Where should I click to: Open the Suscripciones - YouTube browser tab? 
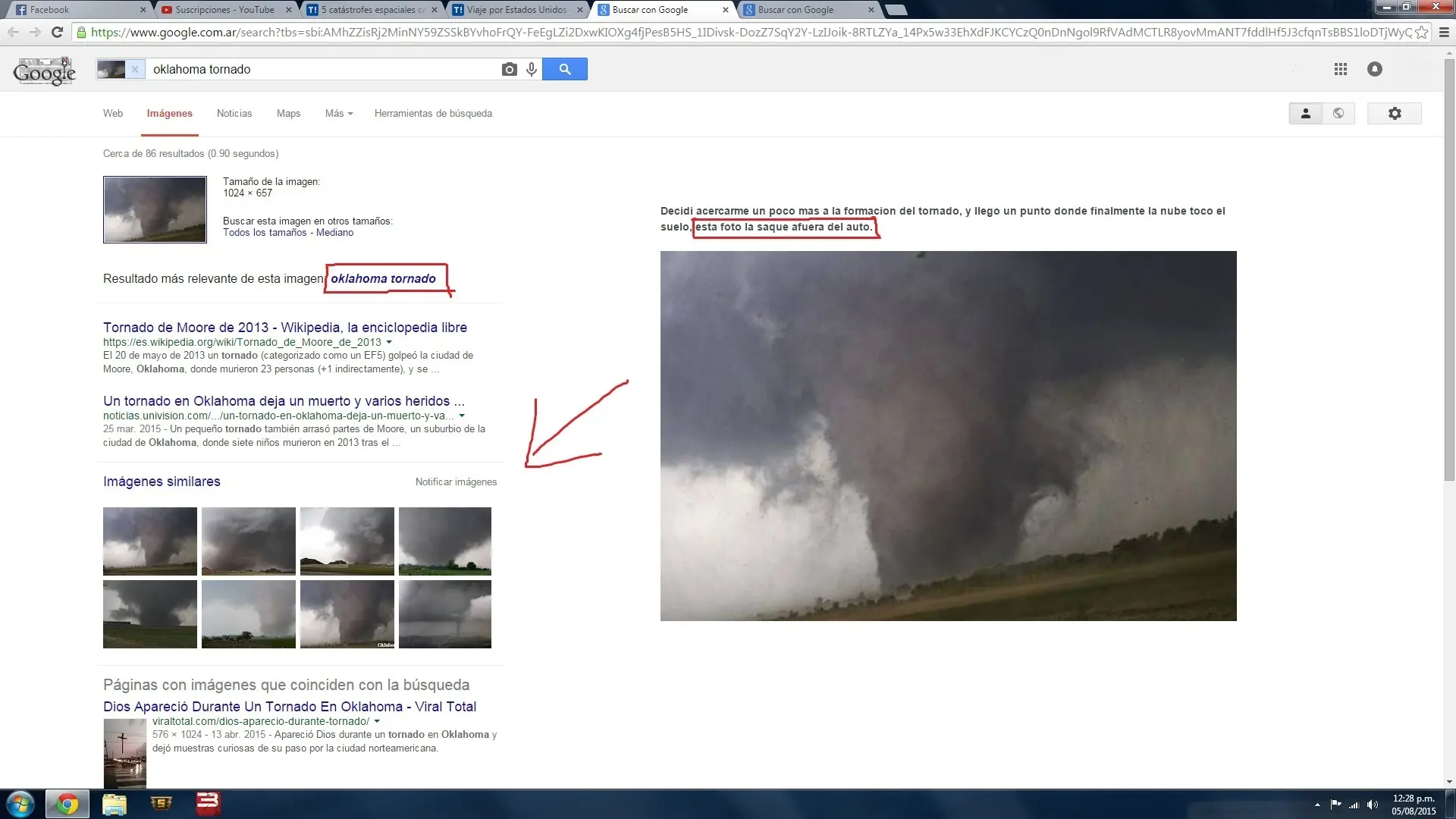pyautogui.click(x=224, y=10)
